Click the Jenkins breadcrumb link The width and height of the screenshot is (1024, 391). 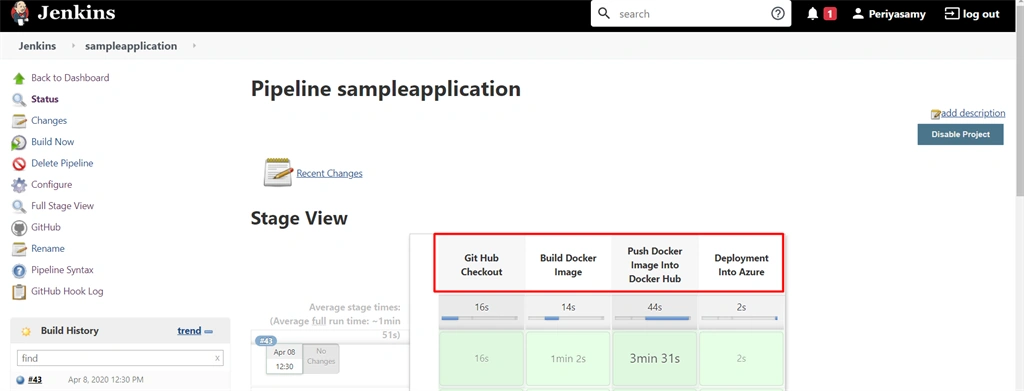pos(37,46)
